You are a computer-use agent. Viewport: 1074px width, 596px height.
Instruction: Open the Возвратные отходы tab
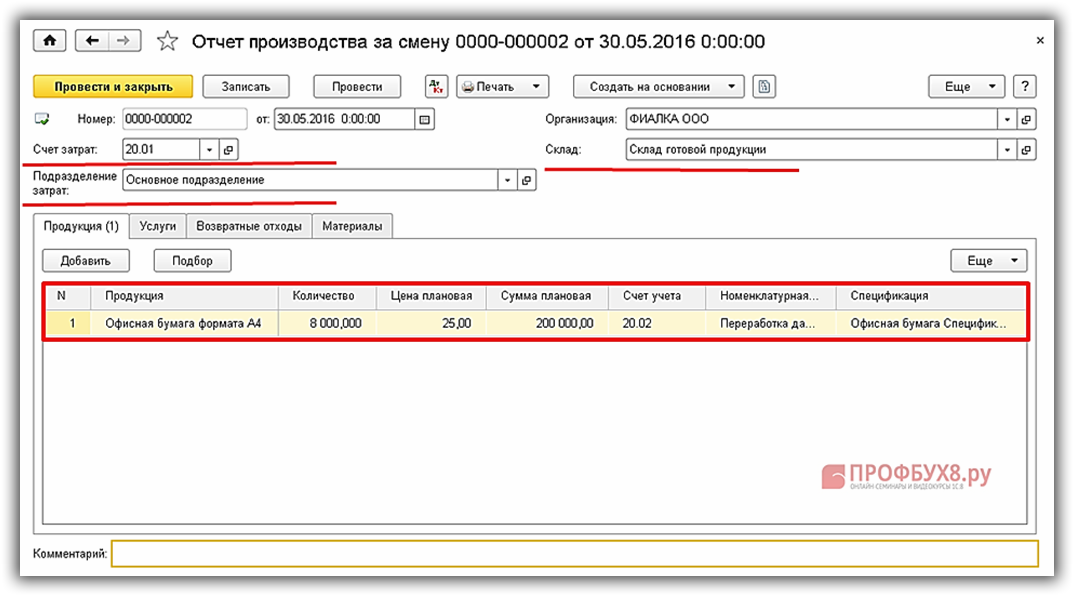tap(249, 226)
